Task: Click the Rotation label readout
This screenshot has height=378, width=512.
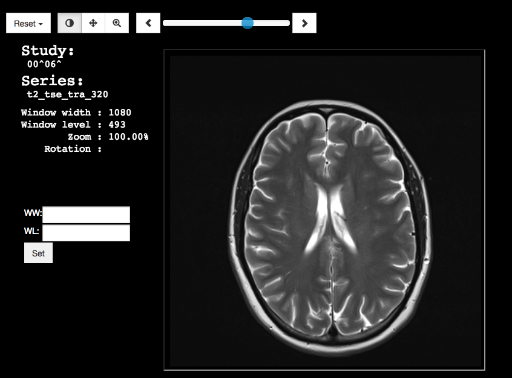Action: click(x=73, y=149)
